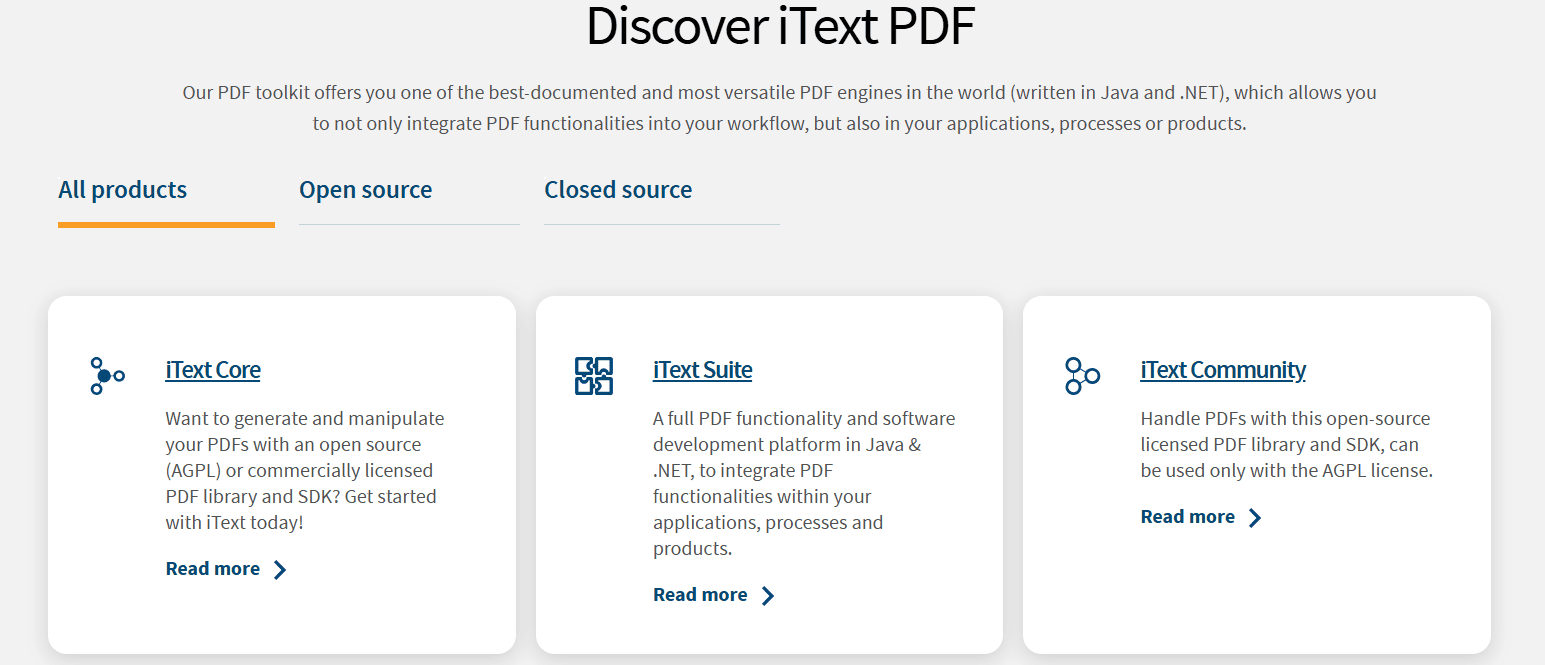Image resolution: width=1545 pixels, height=665 pixels.
Task: Open the iText Core page
Action: 213,370
